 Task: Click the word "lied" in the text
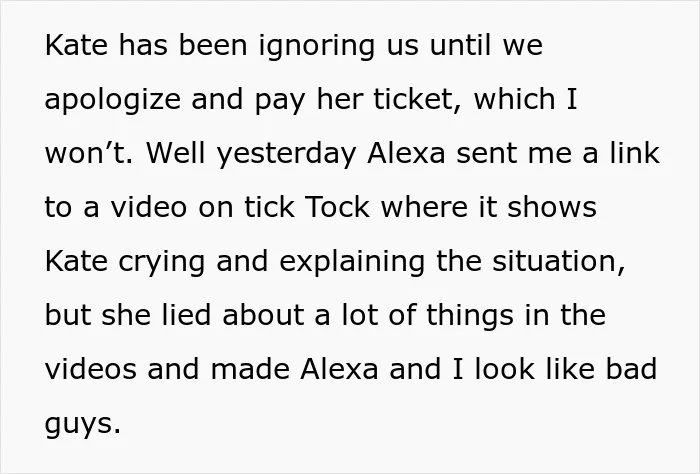(186, 315)
